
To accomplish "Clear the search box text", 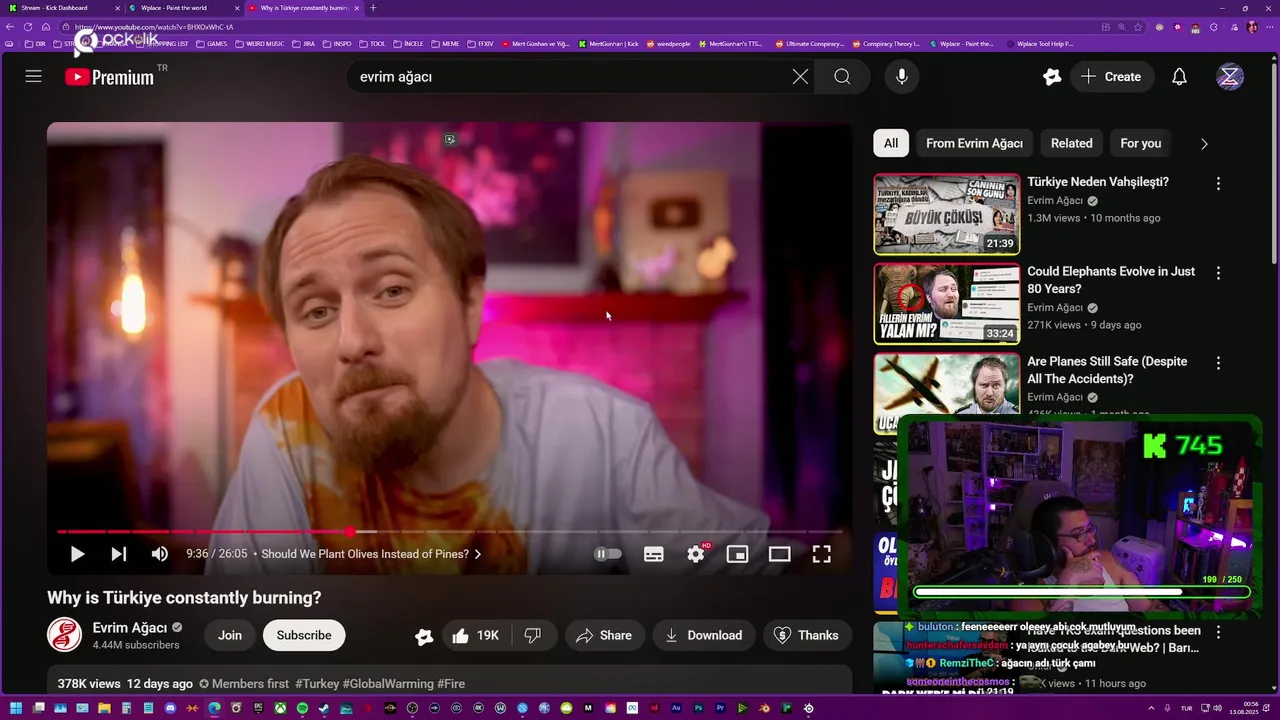I will tap(800, 76).
